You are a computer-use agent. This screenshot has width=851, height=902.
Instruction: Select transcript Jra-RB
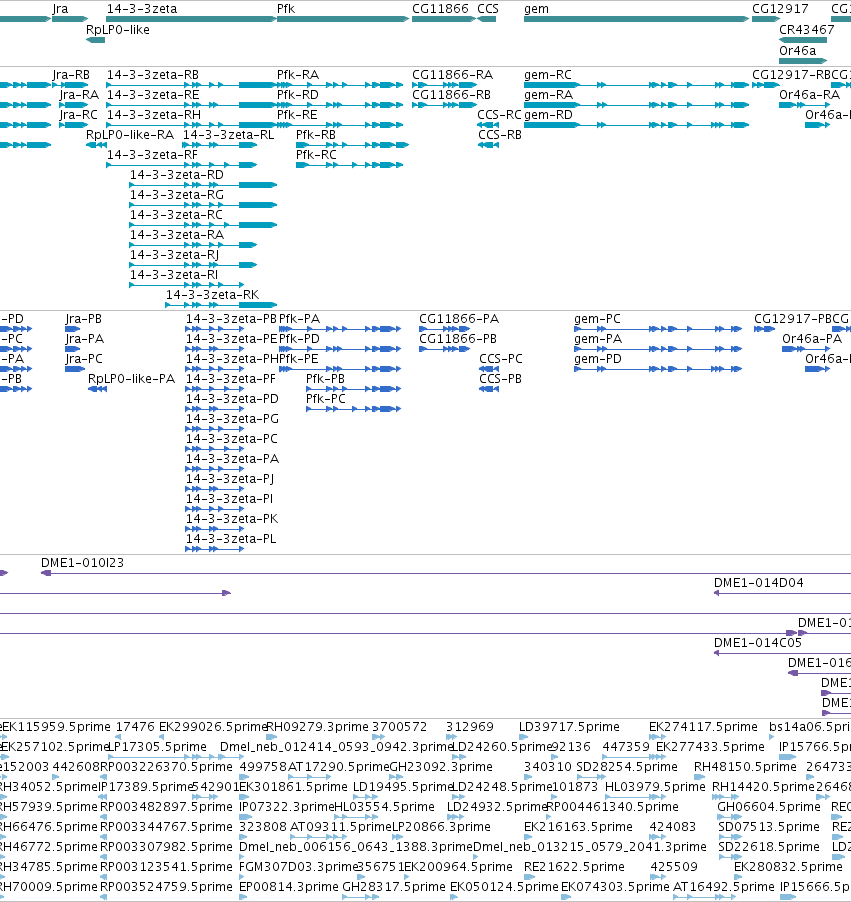[x=71, y=75]
